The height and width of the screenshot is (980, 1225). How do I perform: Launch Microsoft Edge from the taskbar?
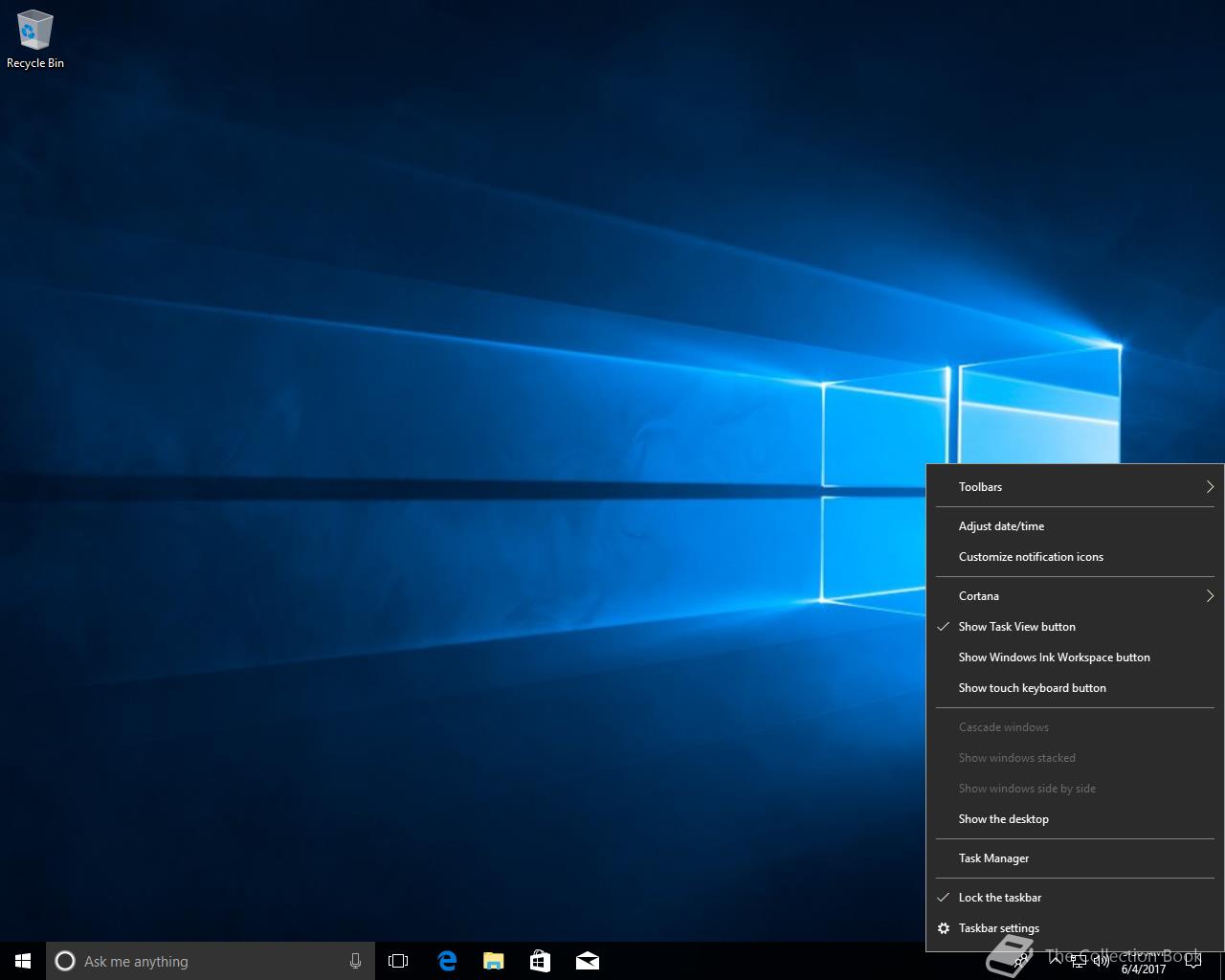coord(447,961)
